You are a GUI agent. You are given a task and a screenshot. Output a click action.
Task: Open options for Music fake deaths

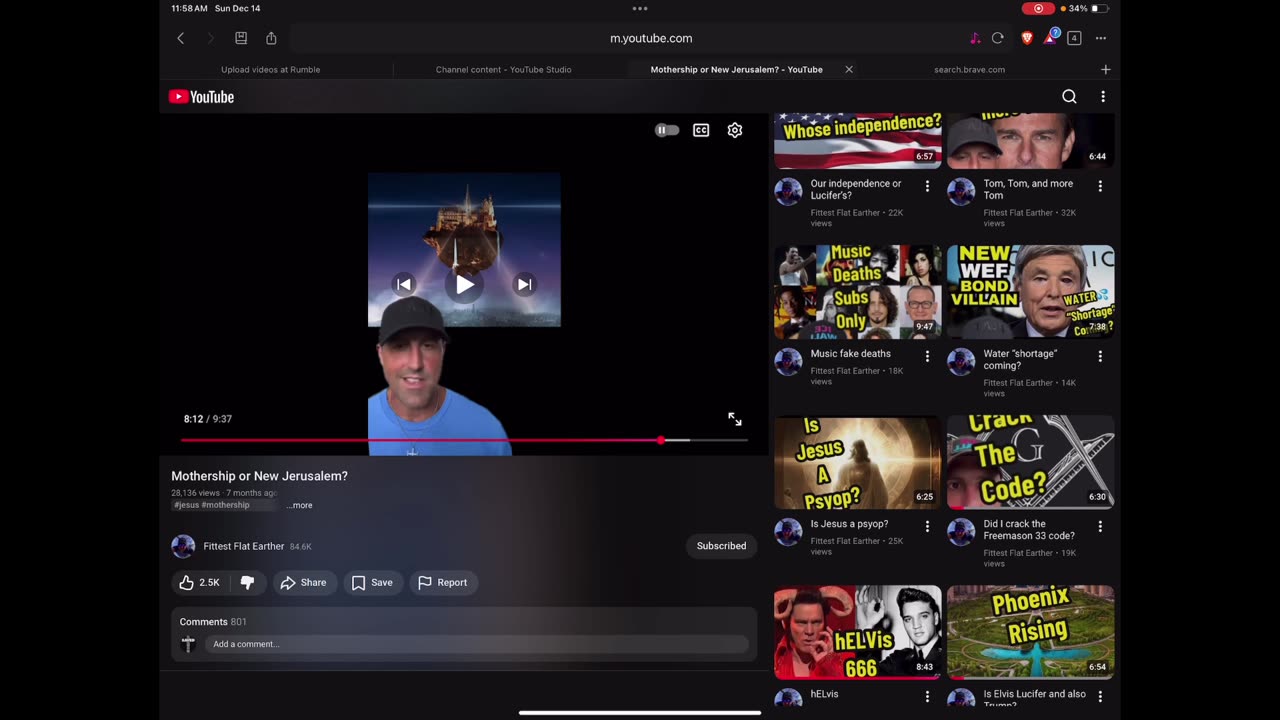click(x=927, y=356)
